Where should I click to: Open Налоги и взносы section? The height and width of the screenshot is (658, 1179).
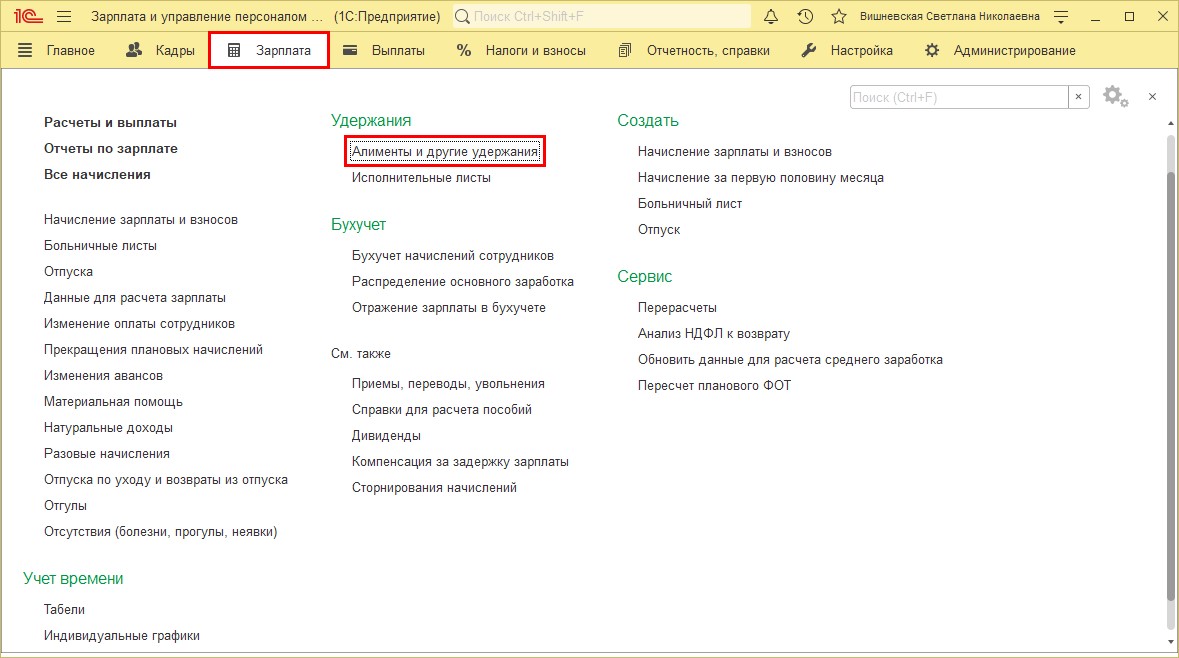tap(522, 50)
